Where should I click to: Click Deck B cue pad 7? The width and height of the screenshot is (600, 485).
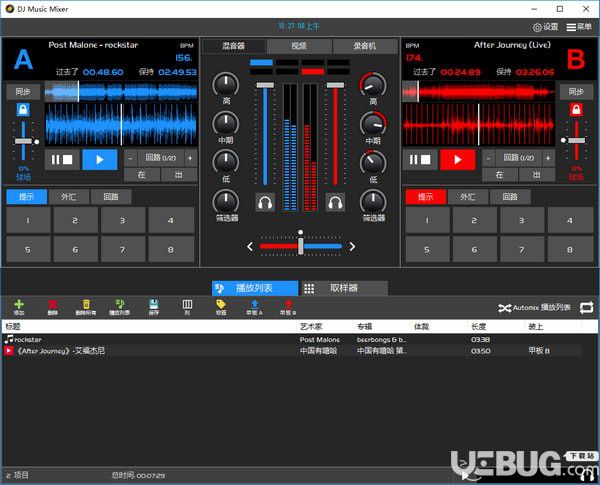tap(522, 250)
